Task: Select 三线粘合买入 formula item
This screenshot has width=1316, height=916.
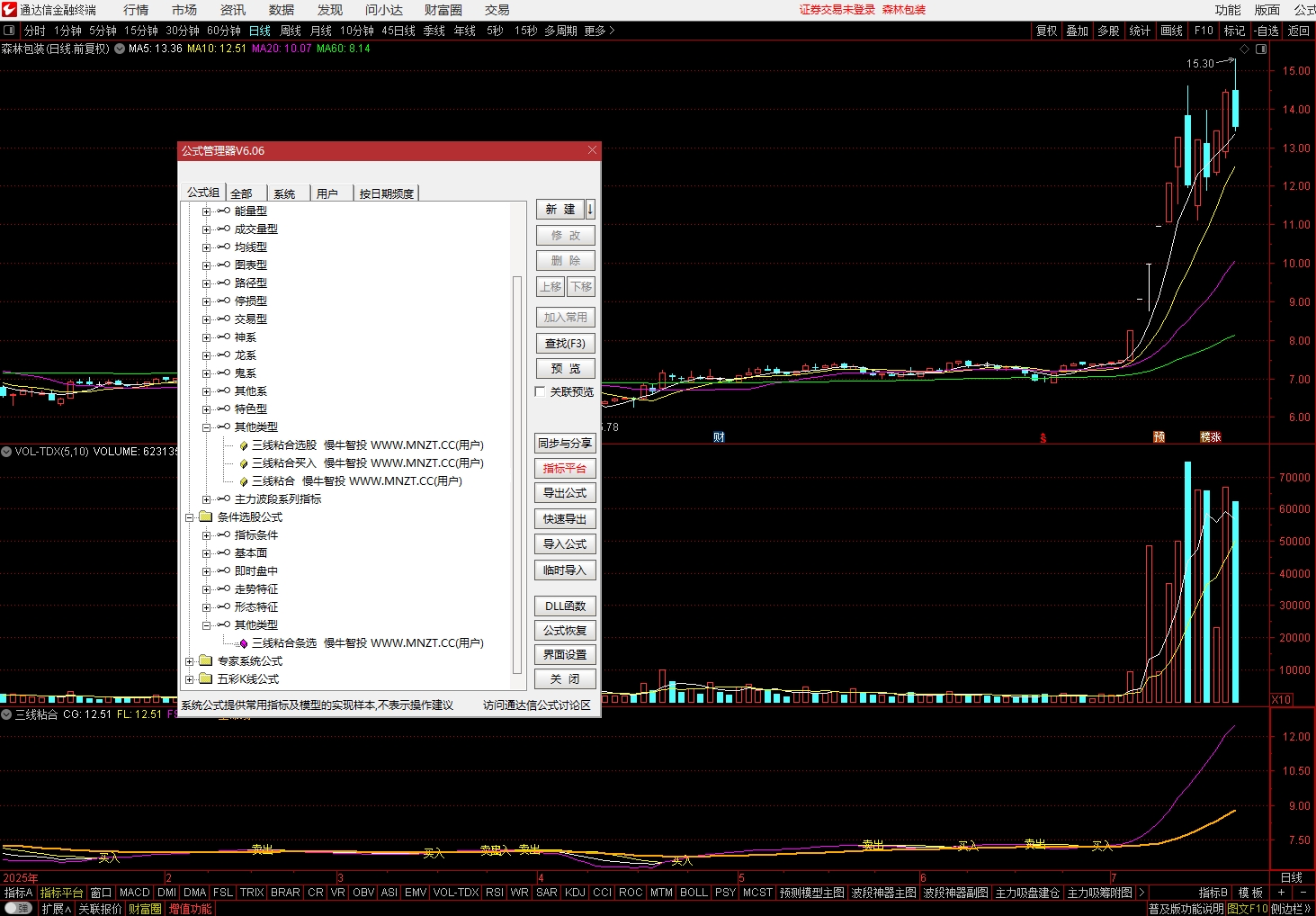Action: tap(368, 463)
